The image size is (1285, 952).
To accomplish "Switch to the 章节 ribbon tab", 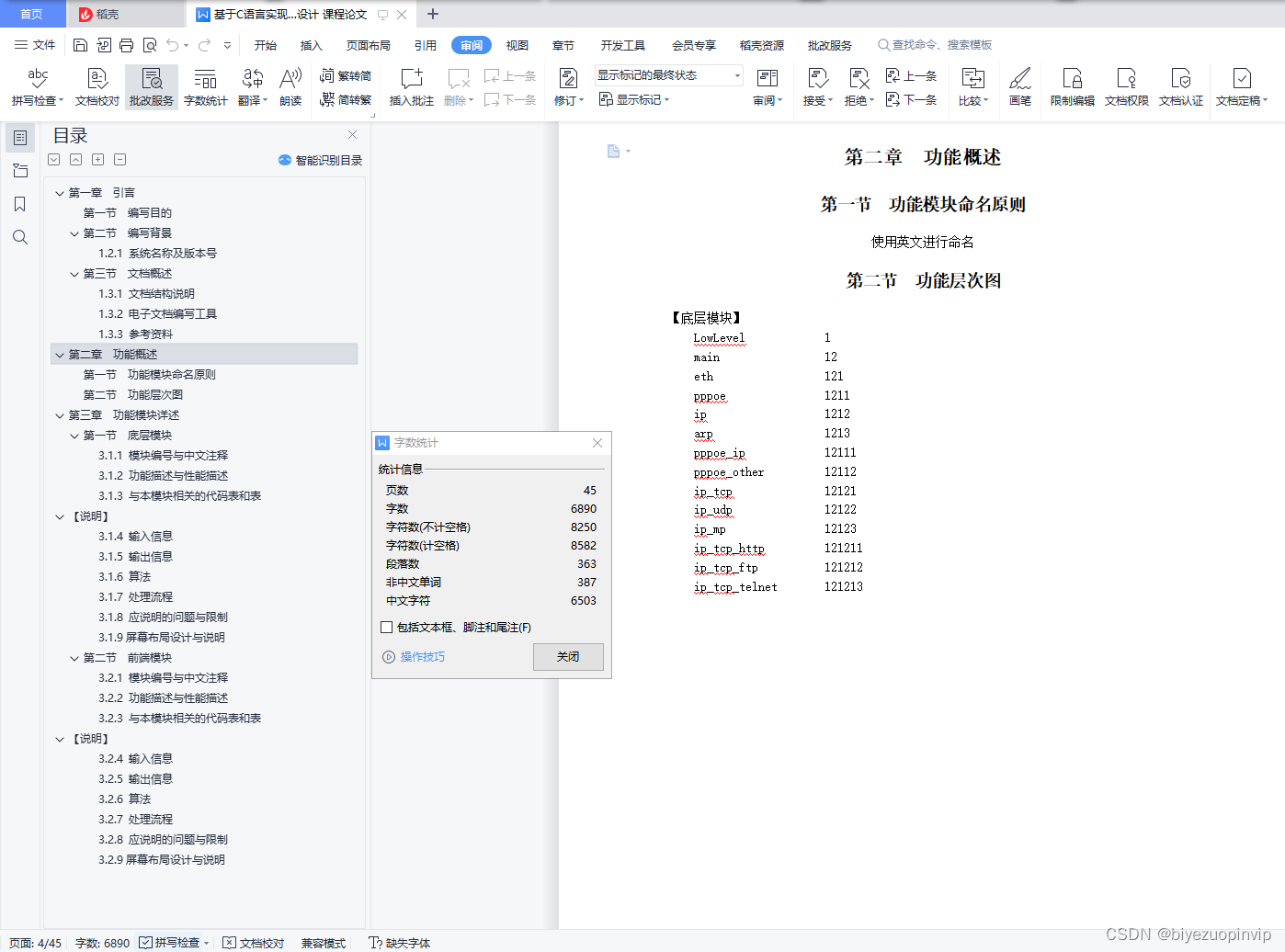I will click(563, 45).
